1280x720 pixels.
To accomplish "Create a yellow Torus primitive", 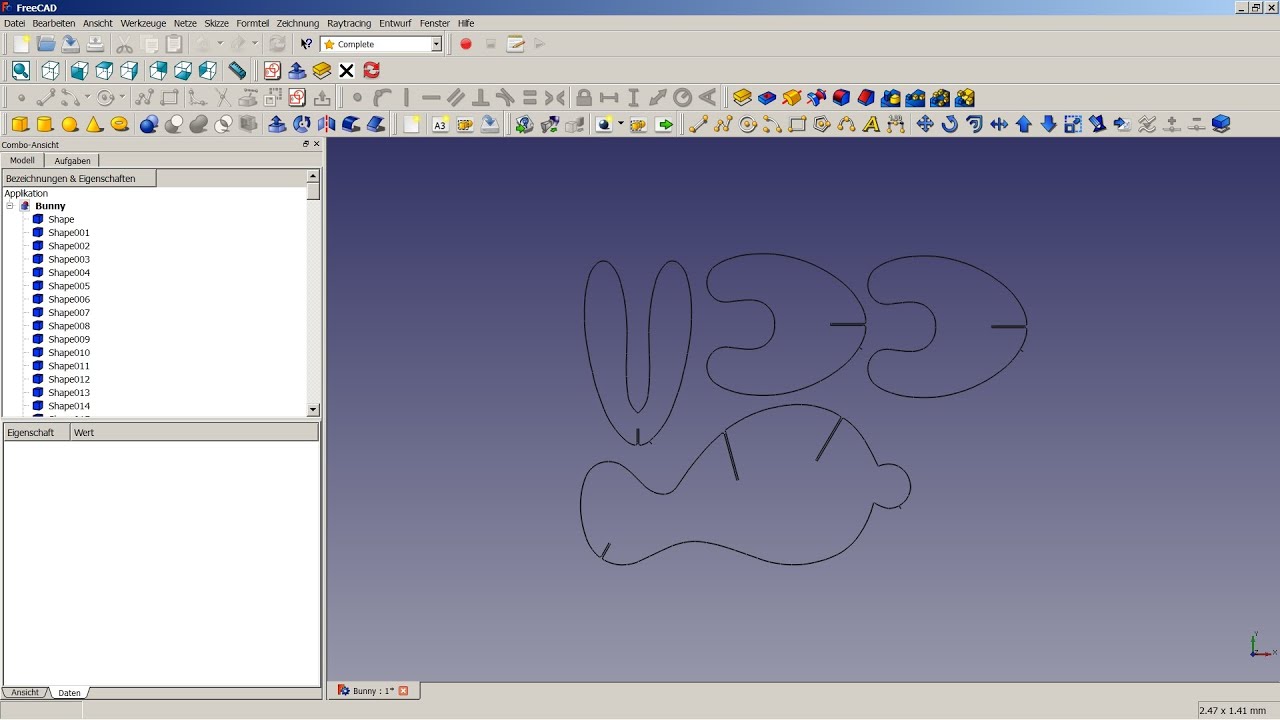I will click(x=120, y=124).
